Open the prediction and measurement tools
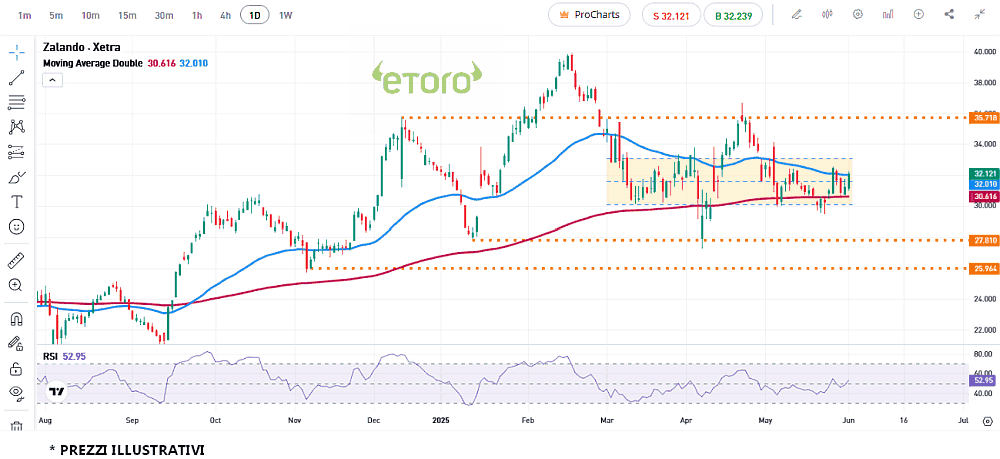The width and height of the screenshot is (1000, 459). (17, 152)
